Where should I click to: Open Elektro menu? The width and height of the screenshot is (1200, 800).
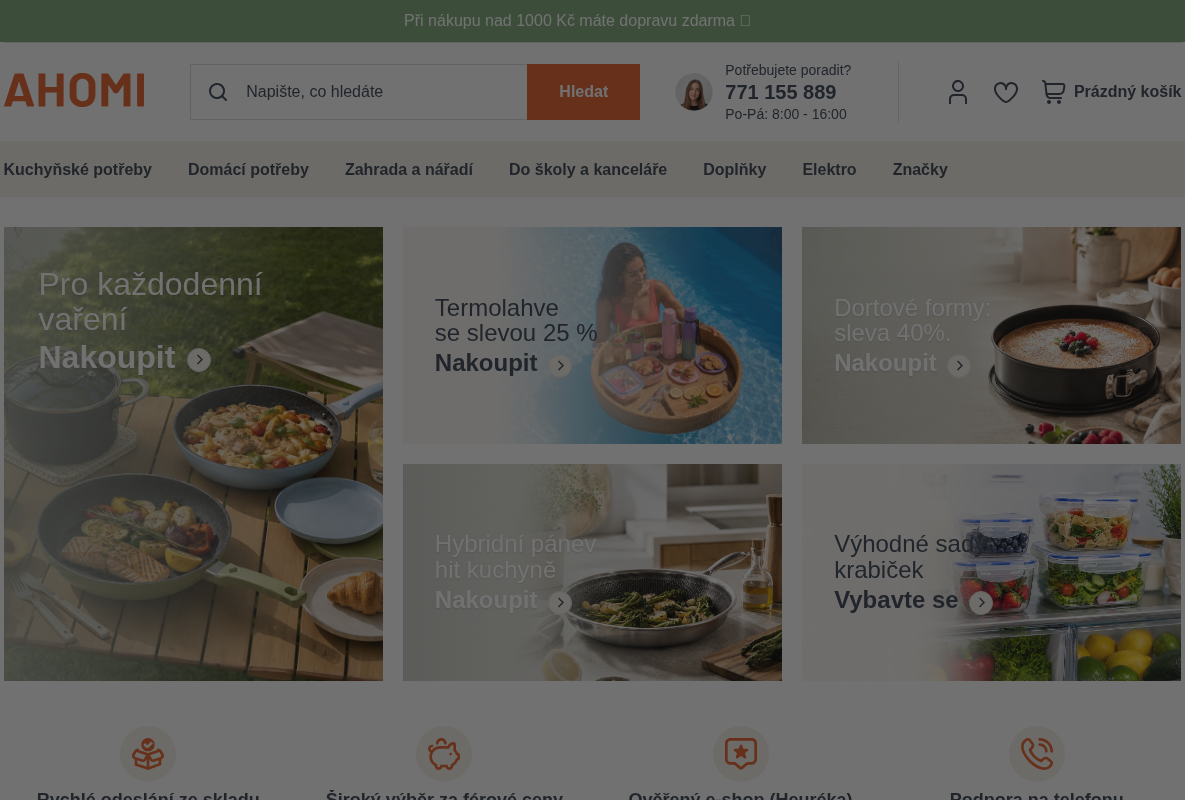coord(829,170)
